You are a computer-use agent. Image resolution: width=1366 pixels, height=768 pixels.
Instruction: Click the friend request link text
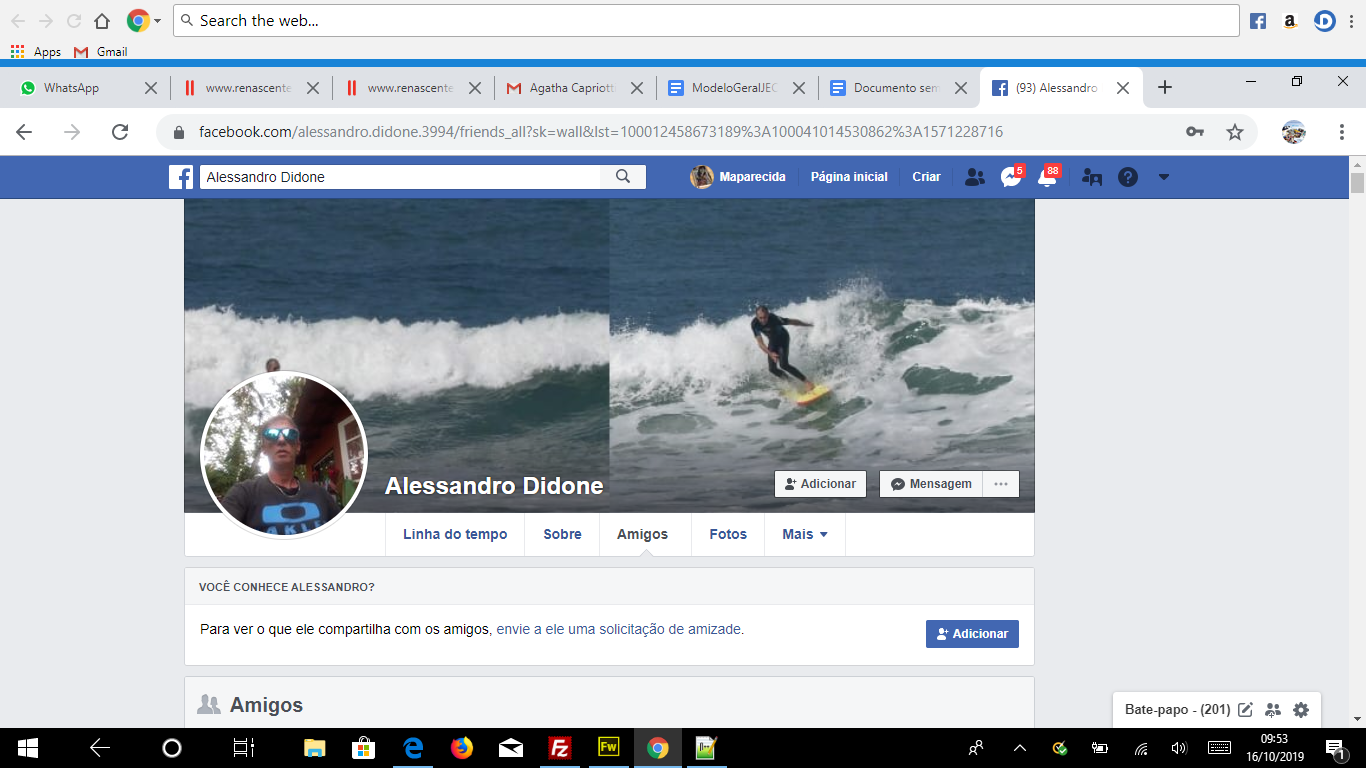pos(619,630)
